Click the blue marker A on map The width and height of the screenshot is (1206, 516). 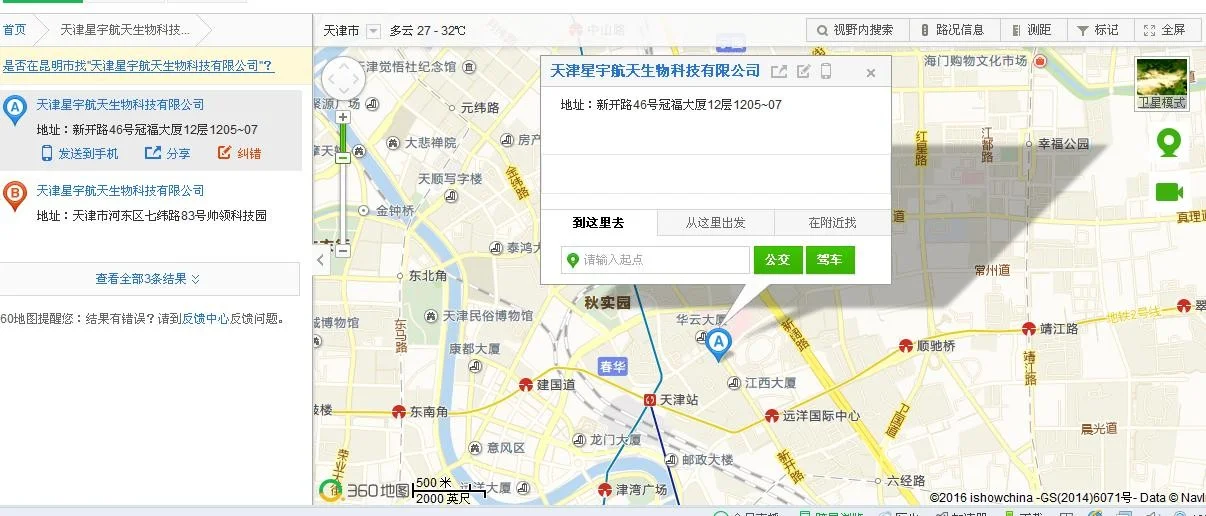[x=717, y=346]
